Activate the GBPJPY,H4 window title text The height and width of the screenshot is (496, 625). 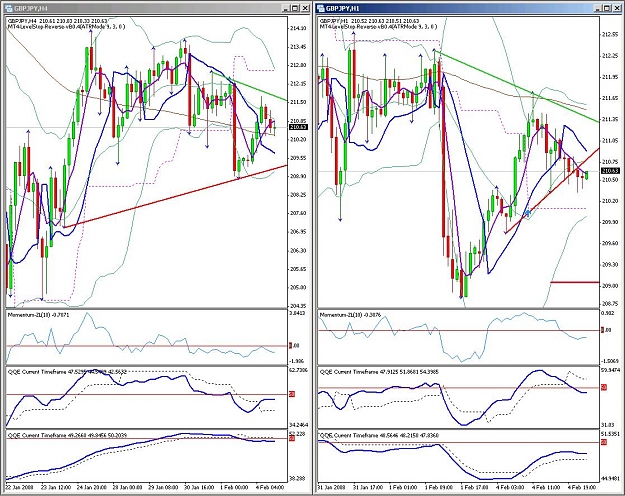[x=30, y=8]
